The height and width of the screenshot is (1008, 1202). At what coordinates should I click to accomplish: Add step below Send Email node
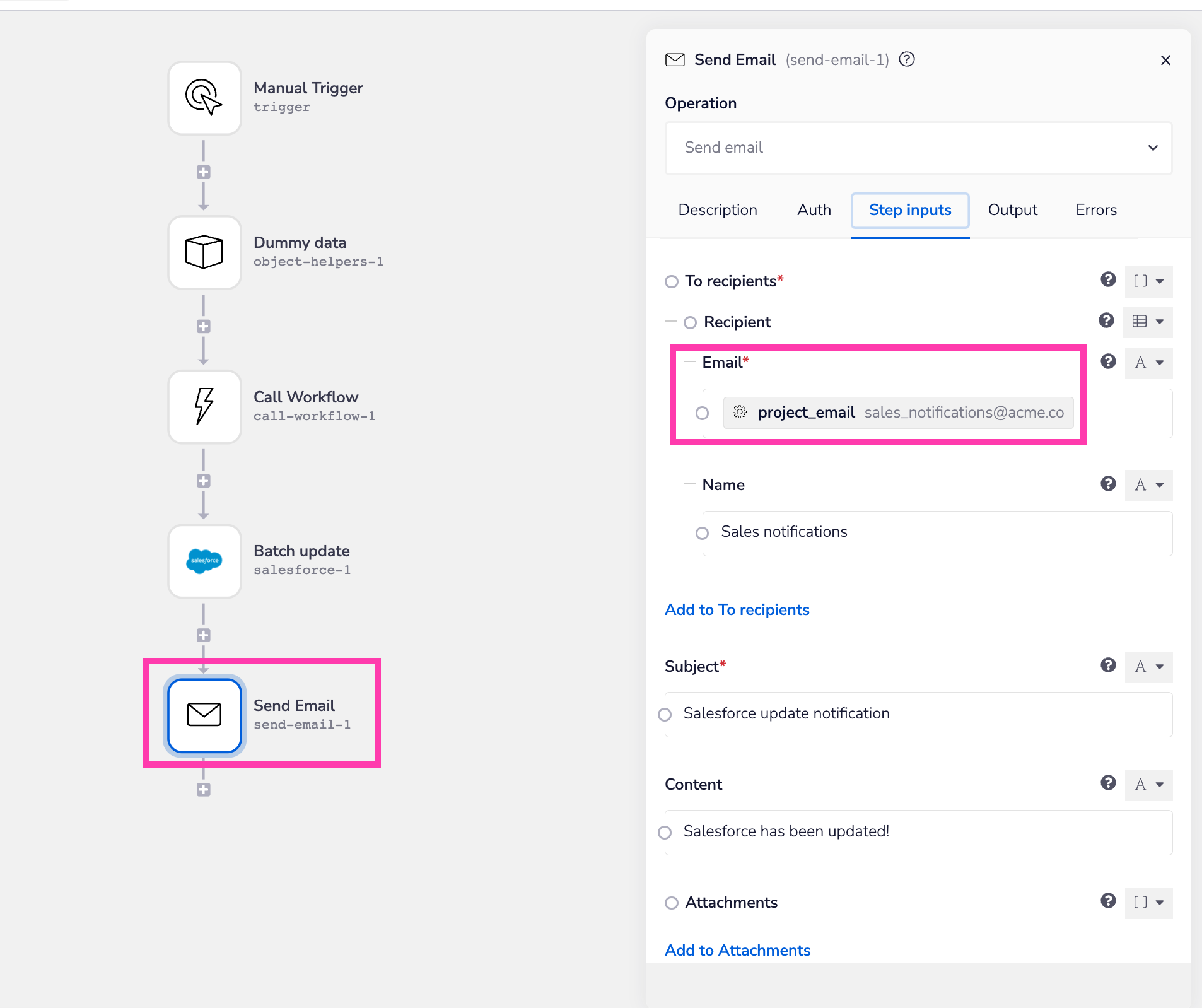pyautogui.click(x=203, y=790)
